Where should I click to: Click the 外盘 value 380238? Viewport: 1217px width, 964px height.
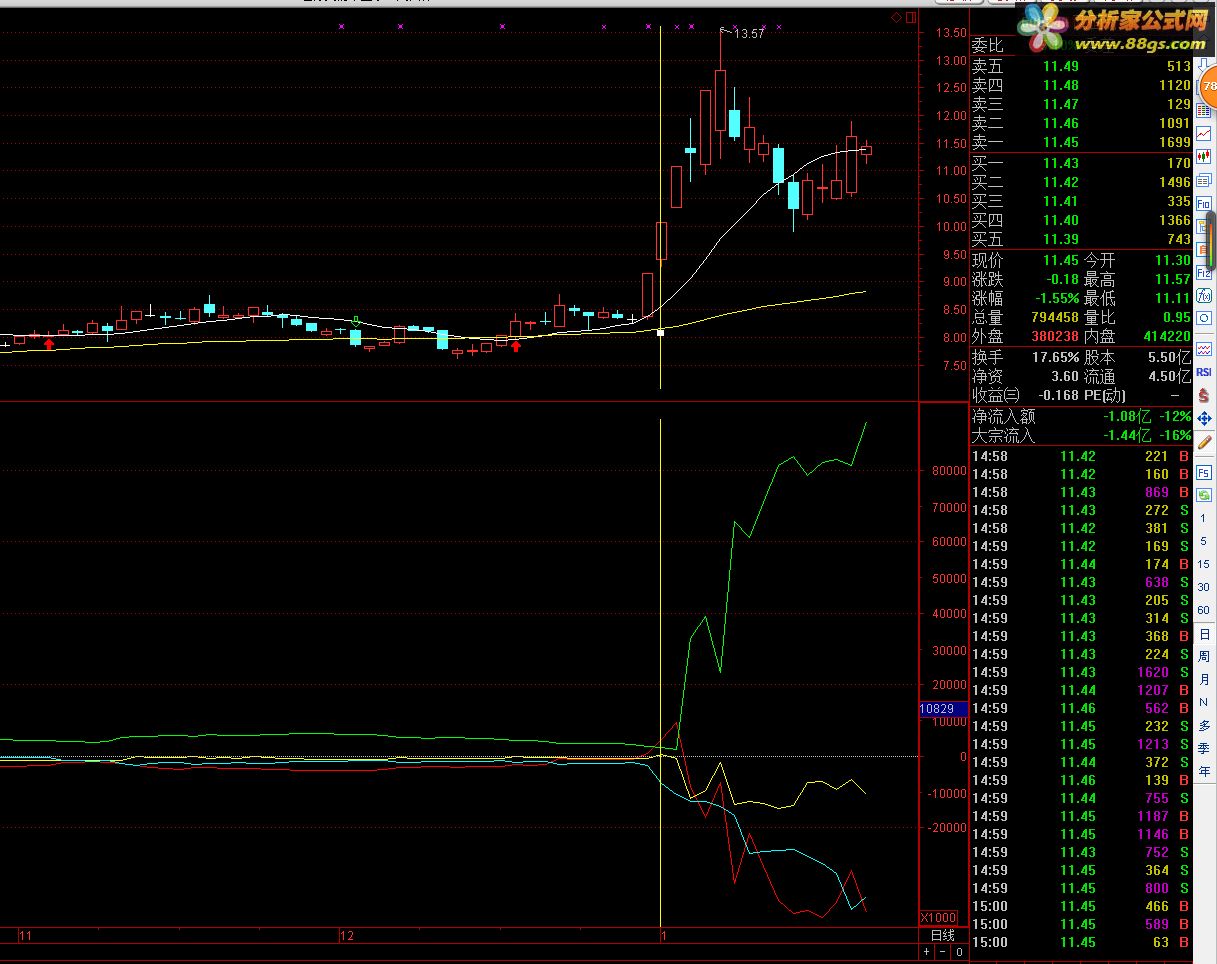point(1055,337)
